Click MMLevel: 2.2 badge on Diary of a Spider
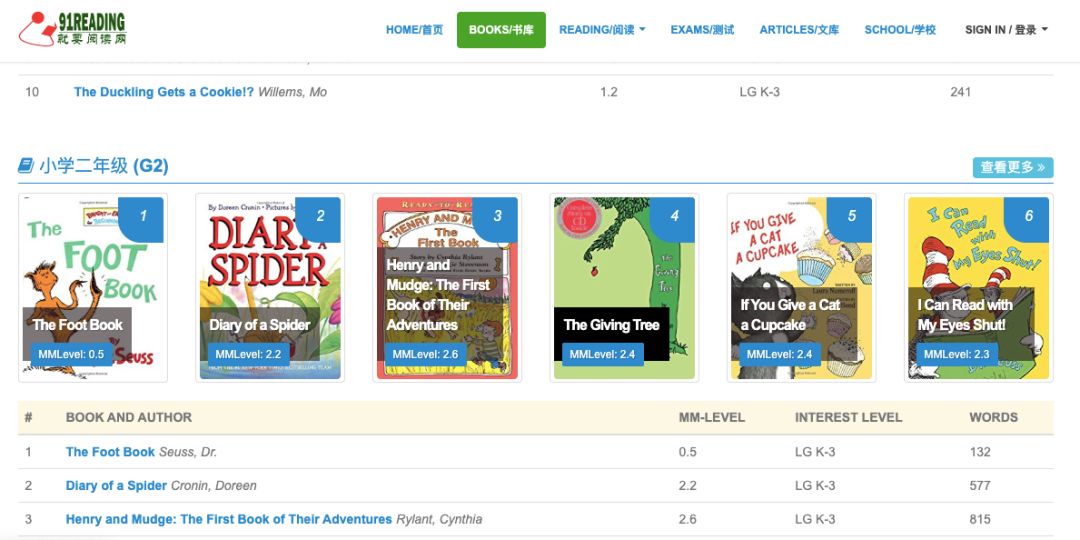 [249, 354]
